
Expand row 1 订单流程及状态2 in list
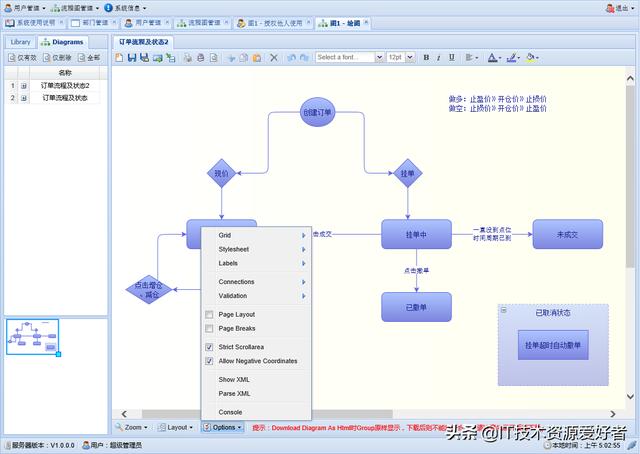point(24,86)
